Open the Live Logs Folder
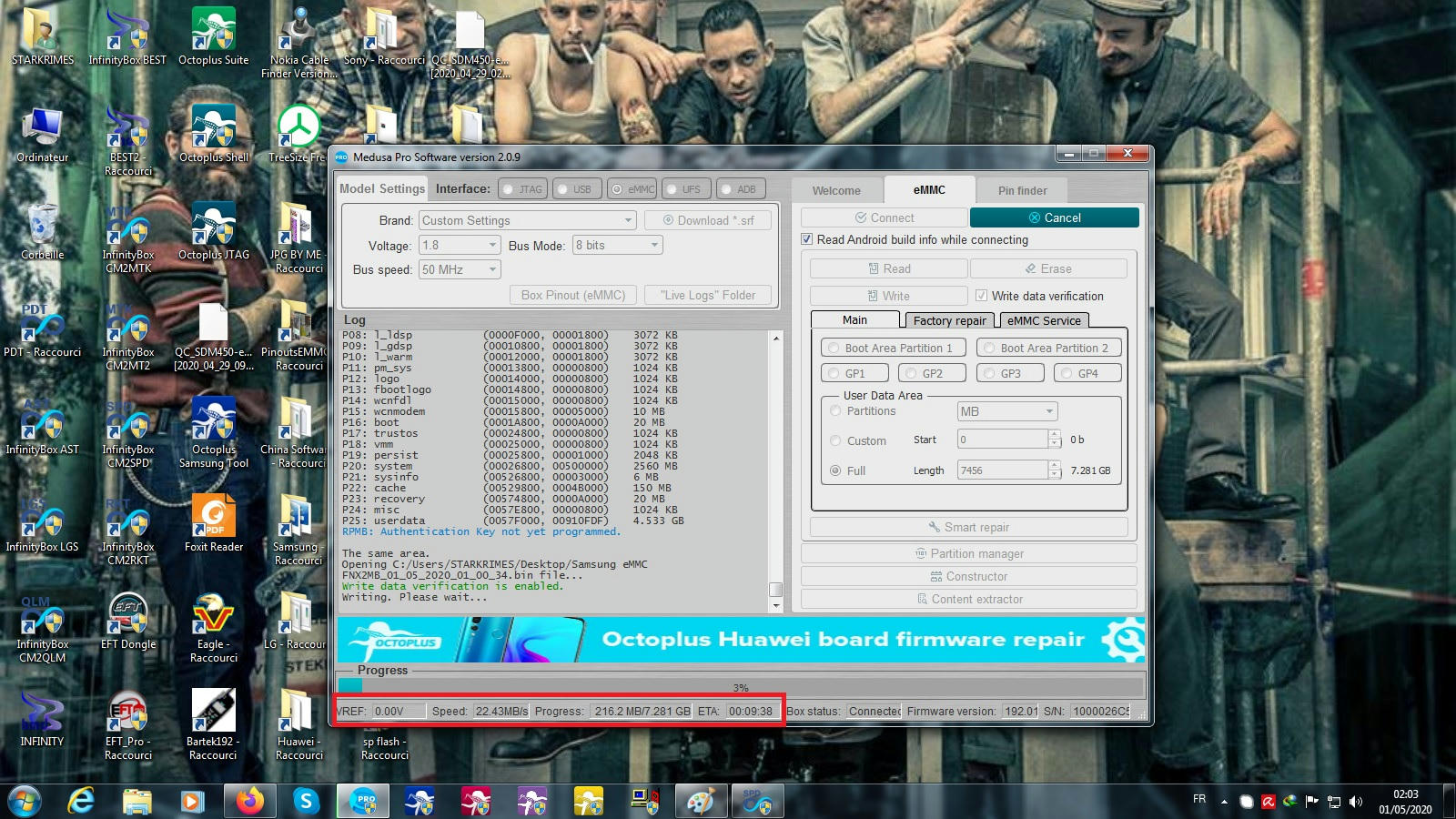 [x=707, y=295]
